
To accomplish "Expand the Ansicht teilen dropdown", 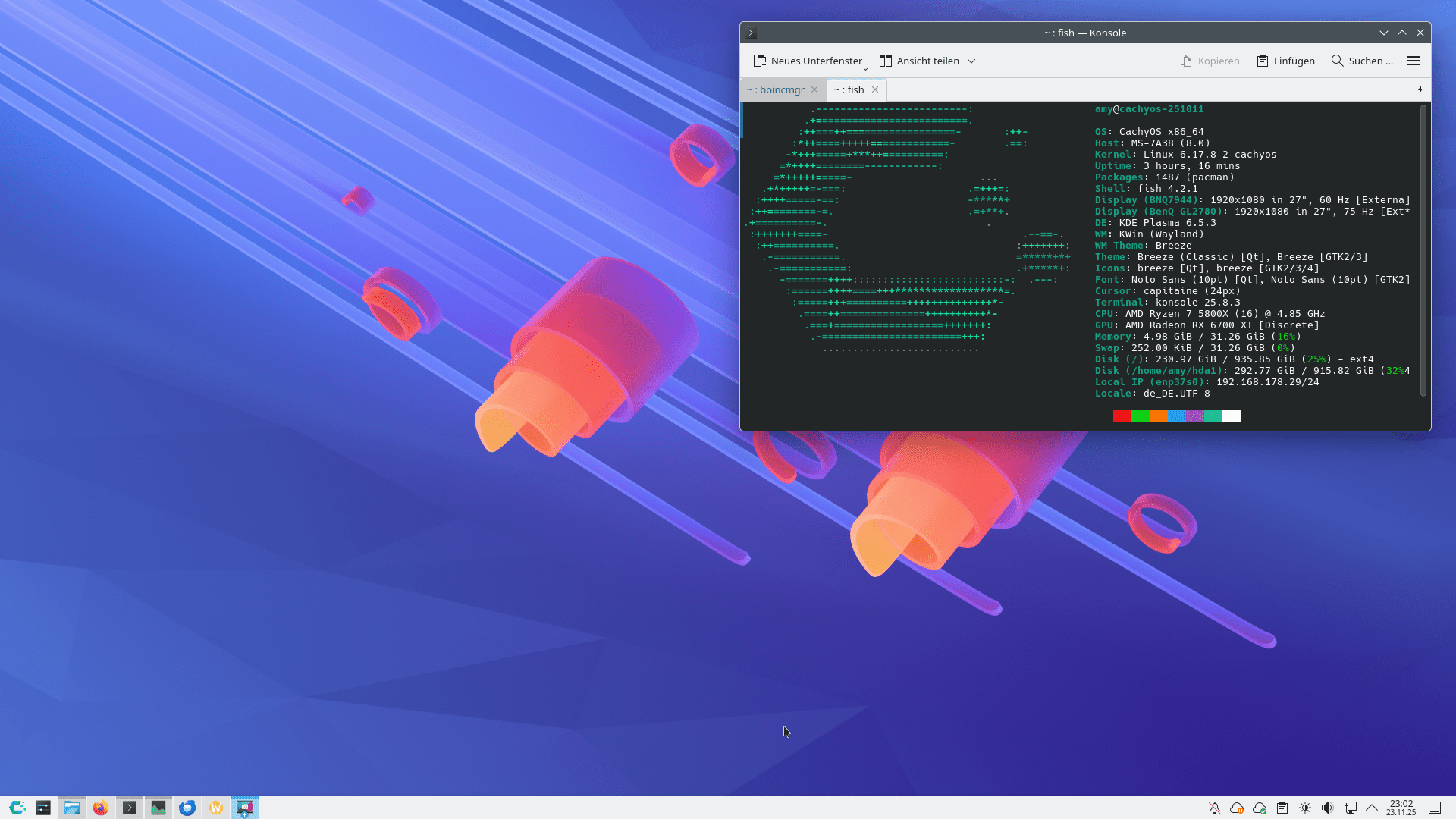I will click(x=971, y=61).
